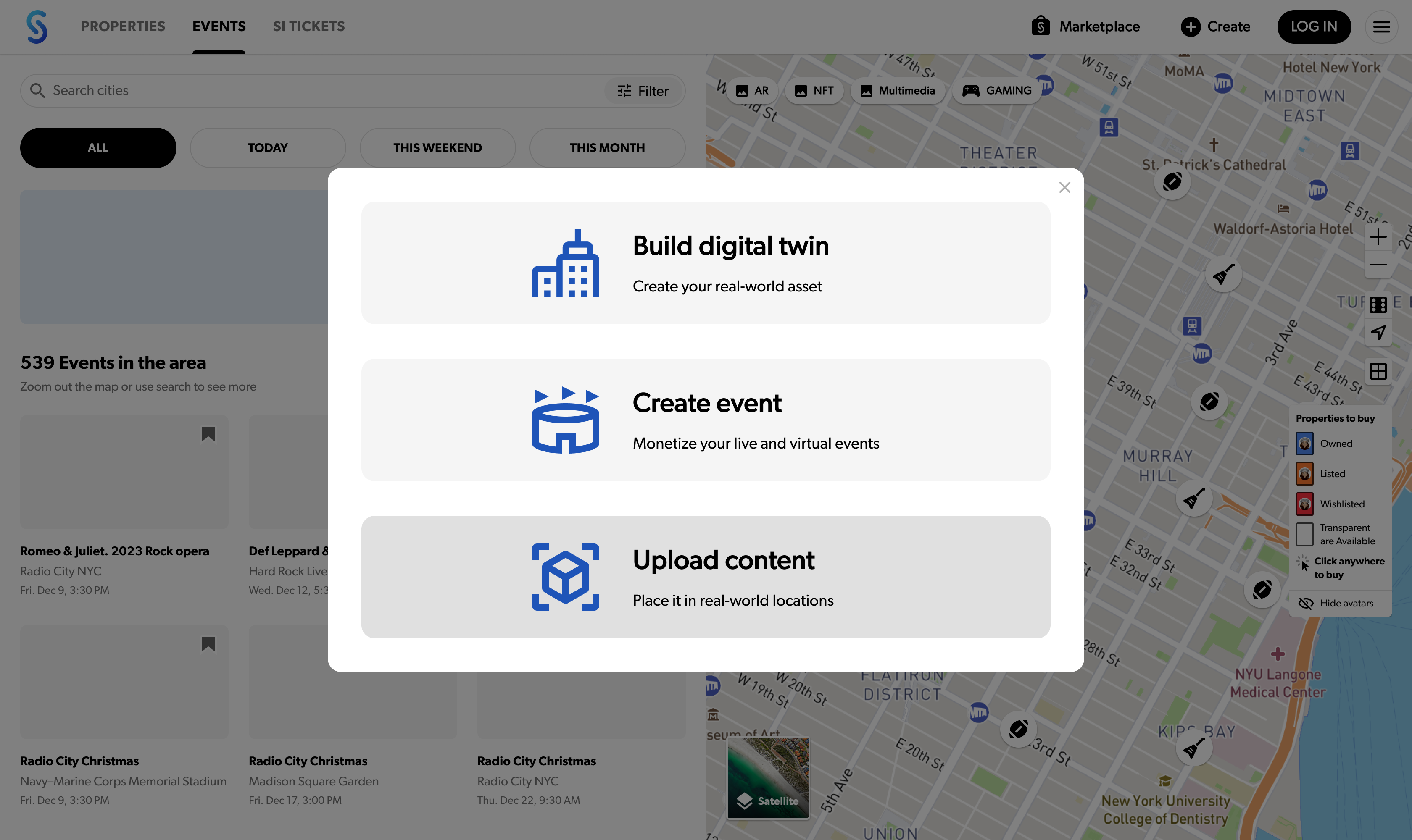
Task: Open the Marketplace link
Action: pyautogui.click(x=1085, y=26)
